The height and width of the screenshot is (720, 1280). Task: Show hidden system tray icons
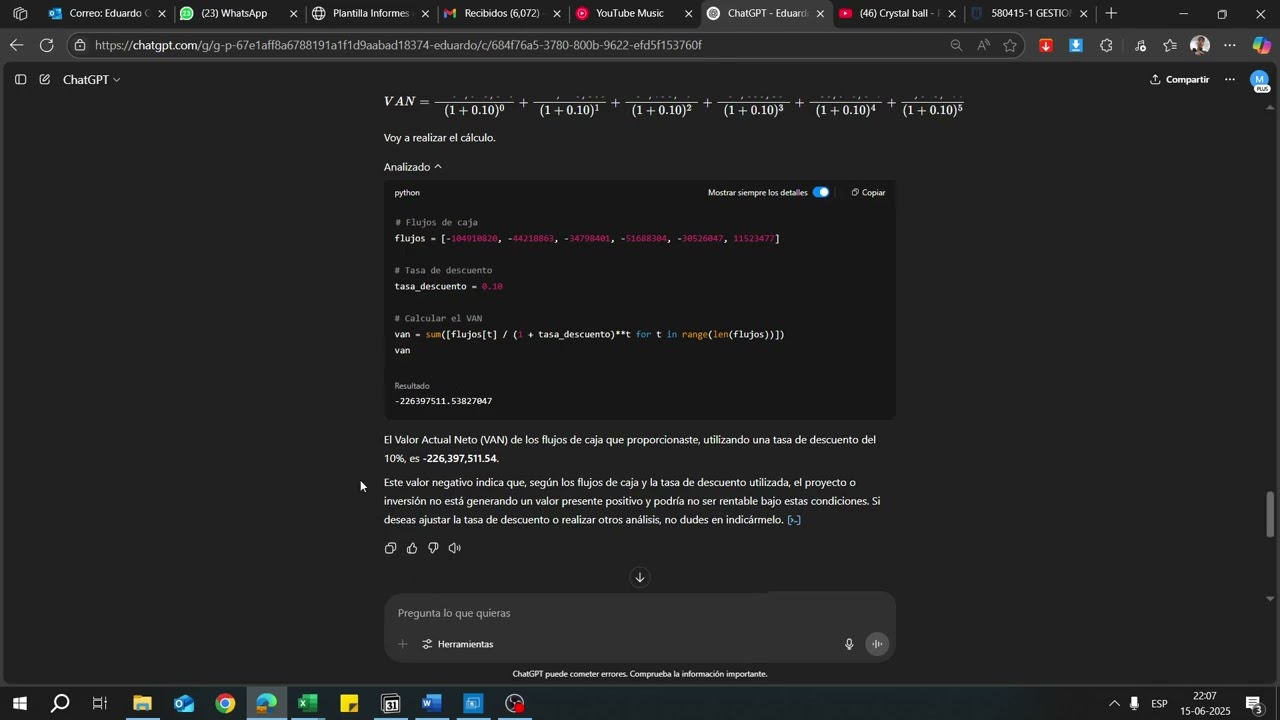[x=1114, y=704]
